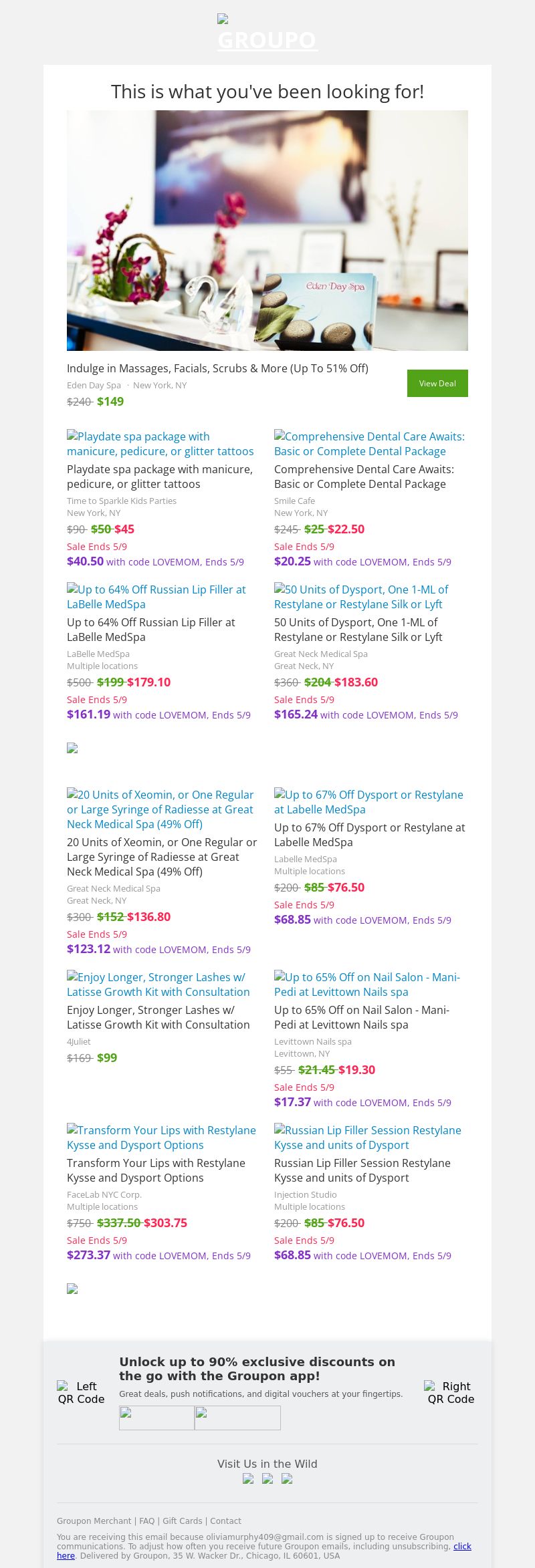Go to the FAQ footer link
The height and width of the screenshot is (1568, 535).
click(x=146, y=1521)
